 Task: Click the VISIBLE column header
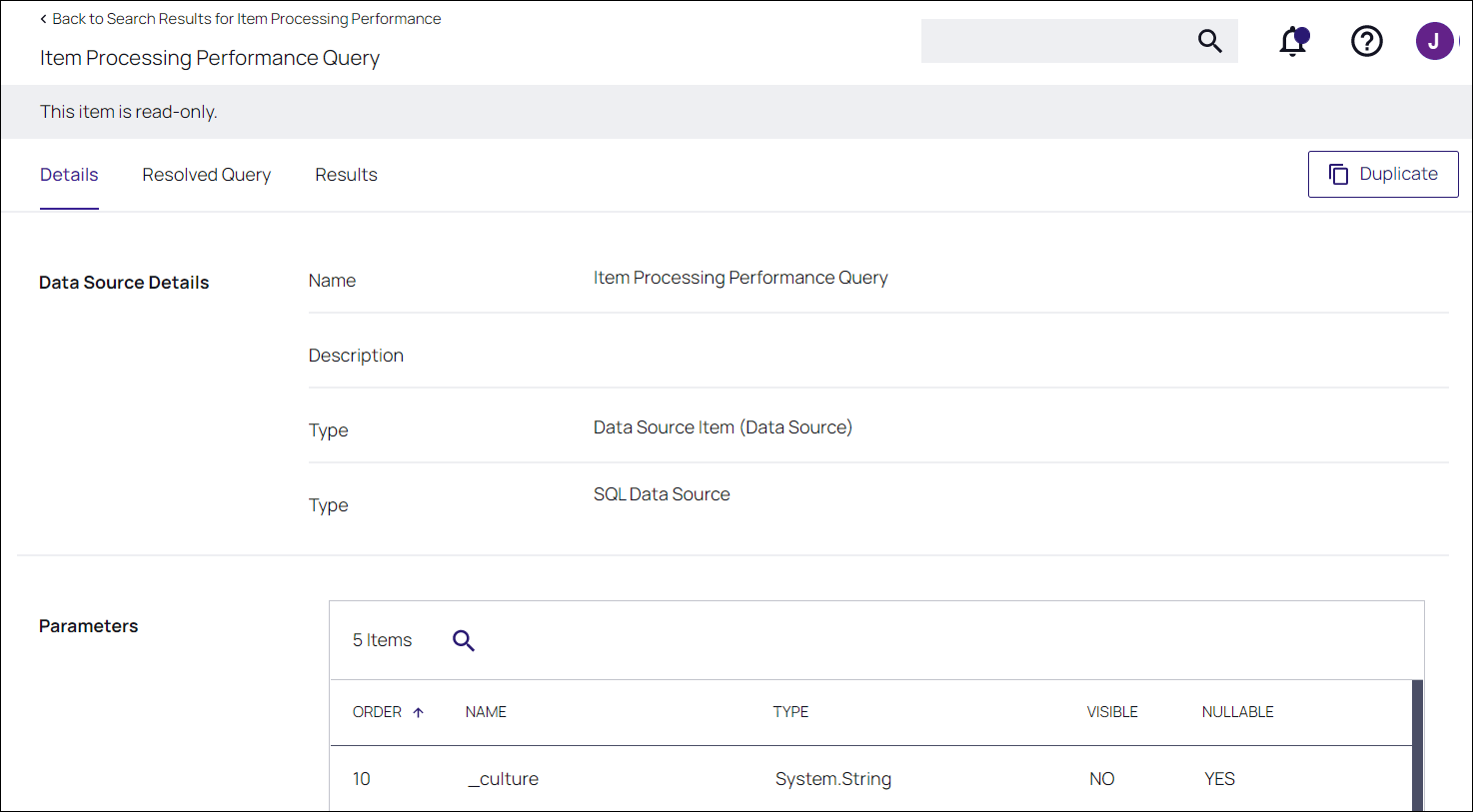coord(1112,711)
